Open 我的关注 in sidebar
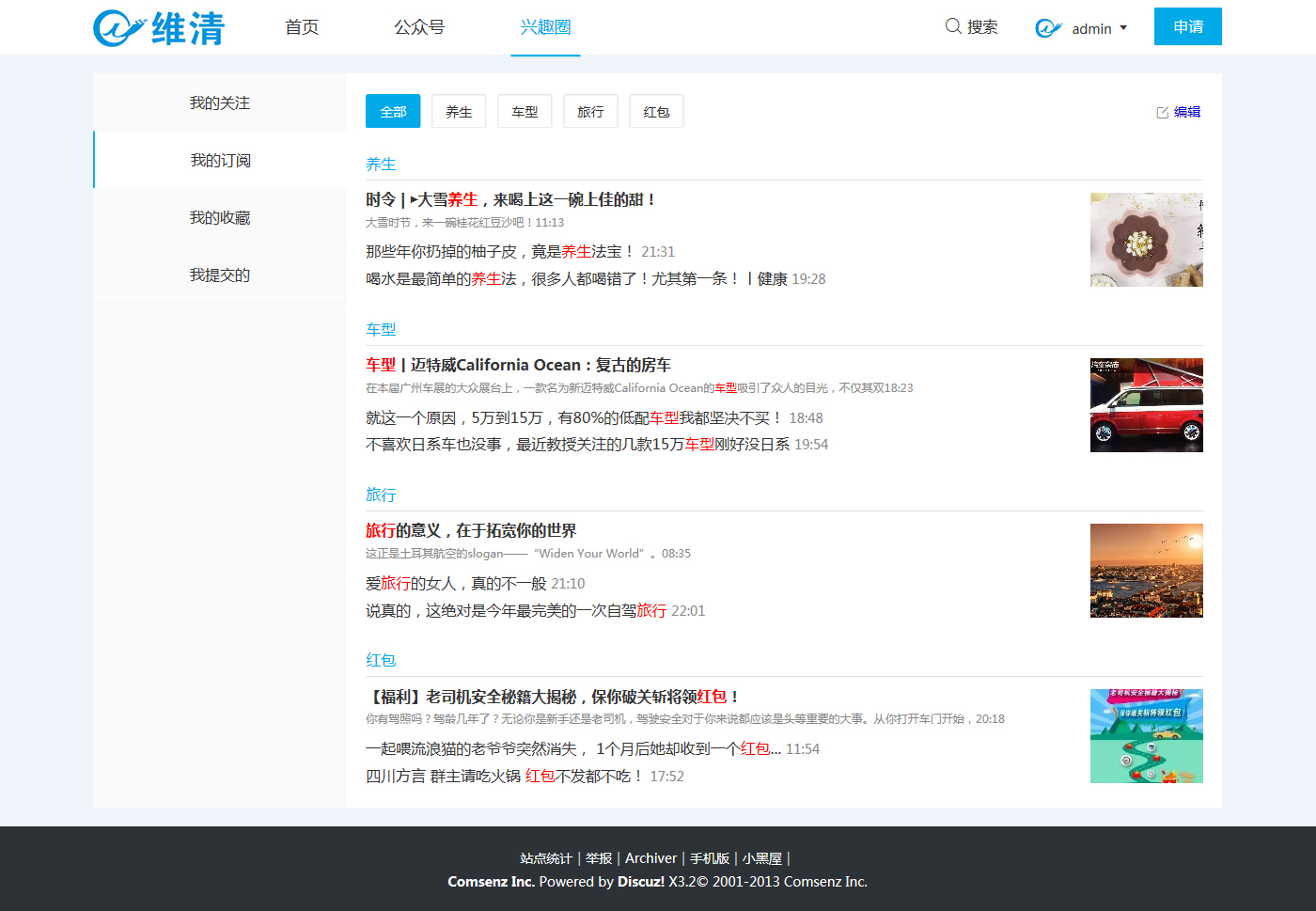The width and height of the screenshot is (1316, 911). click(x=220, y=102)
